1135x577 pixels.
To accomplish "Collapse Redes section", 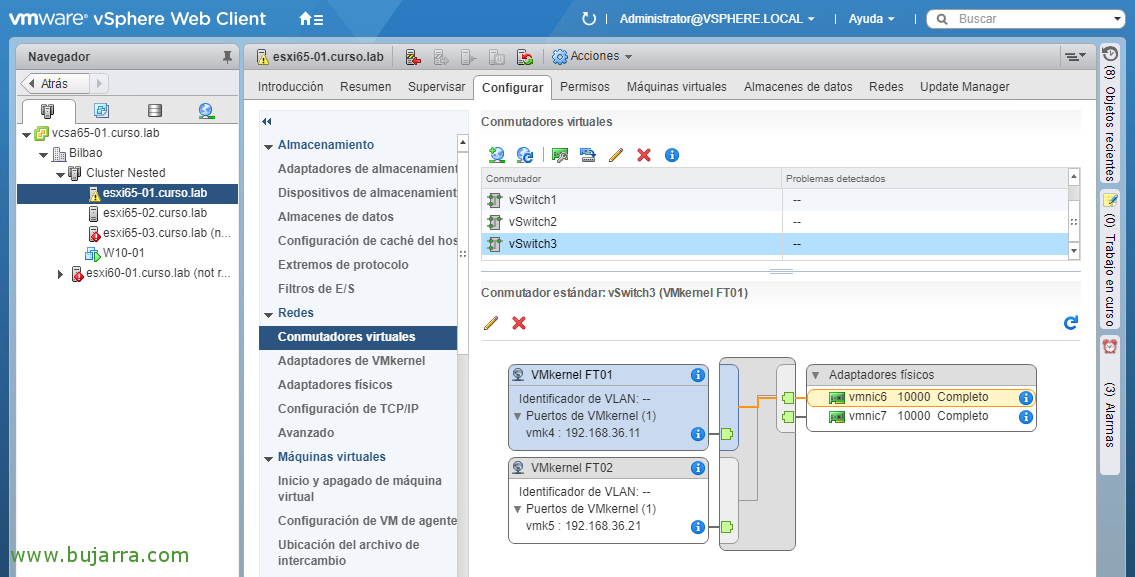I will coord(269,313).
